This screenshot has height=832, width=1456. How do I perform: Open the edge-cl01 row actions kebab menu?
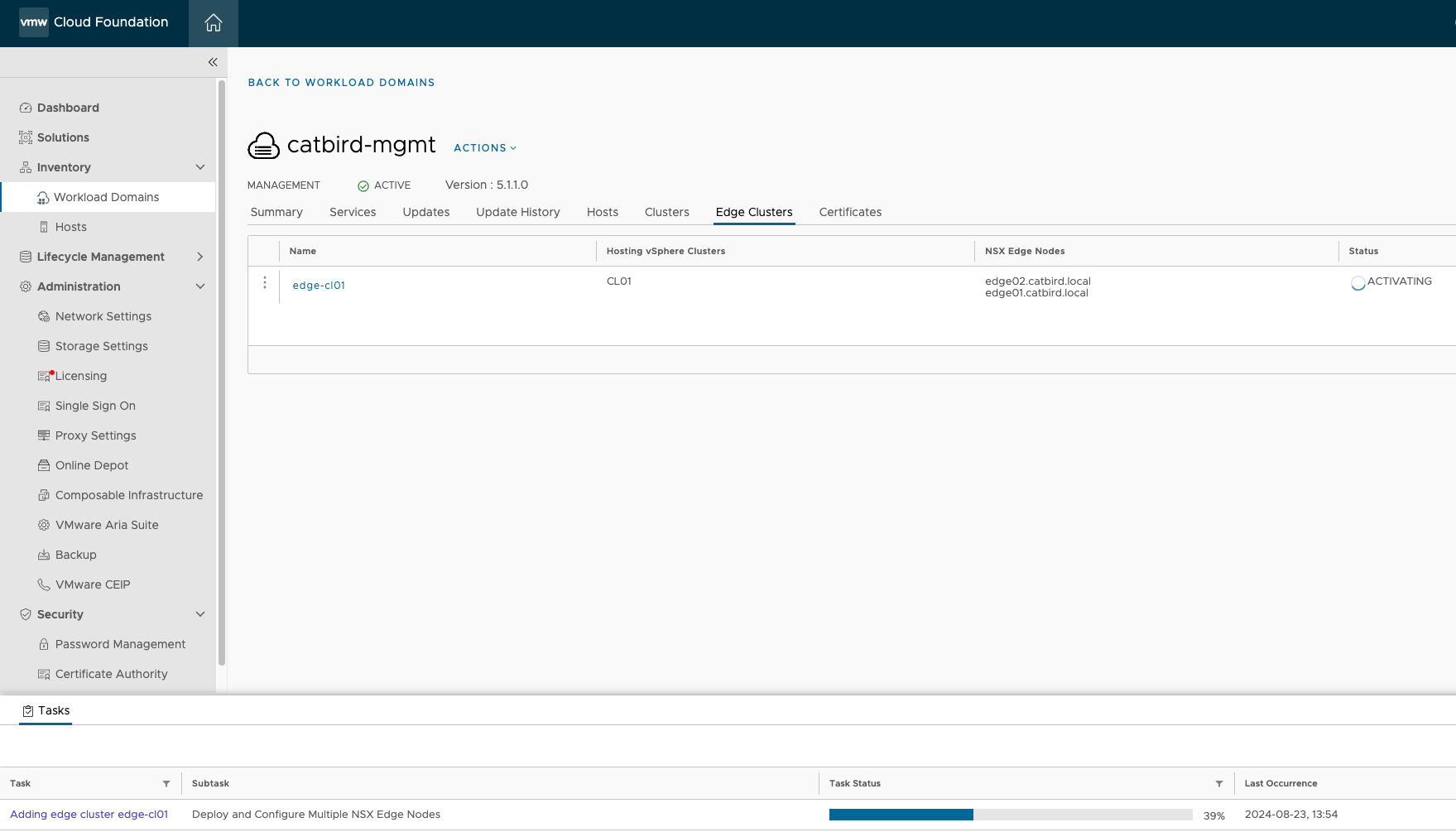[x=265, y=283]
